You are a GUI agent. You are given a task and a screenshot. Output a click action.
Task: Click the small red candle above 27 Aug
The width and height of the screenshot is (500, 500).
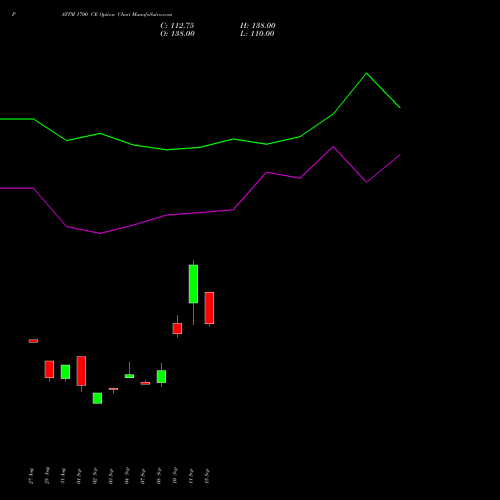[33, 341]
